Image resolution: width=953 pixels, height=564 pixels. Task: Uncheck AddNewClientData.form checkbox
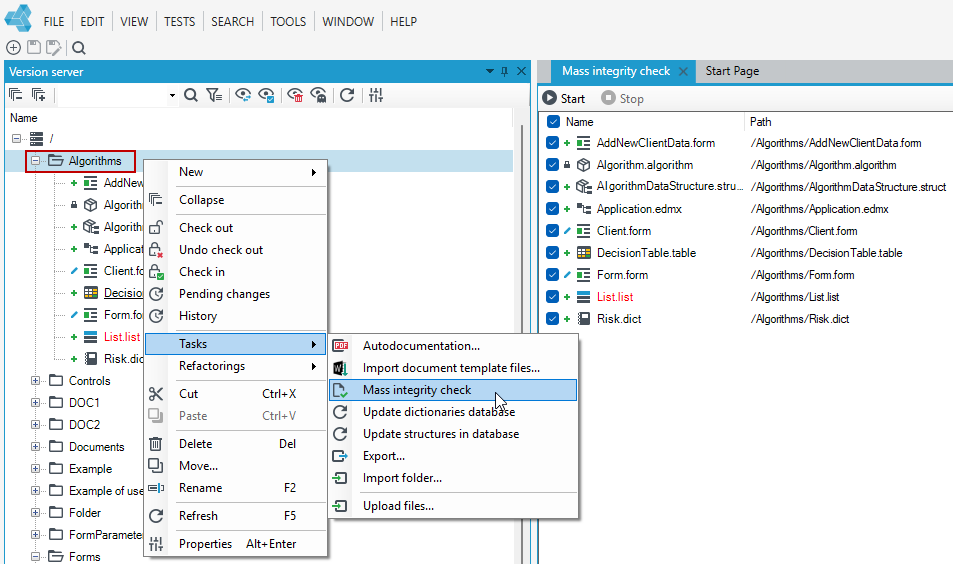(552, 143)
